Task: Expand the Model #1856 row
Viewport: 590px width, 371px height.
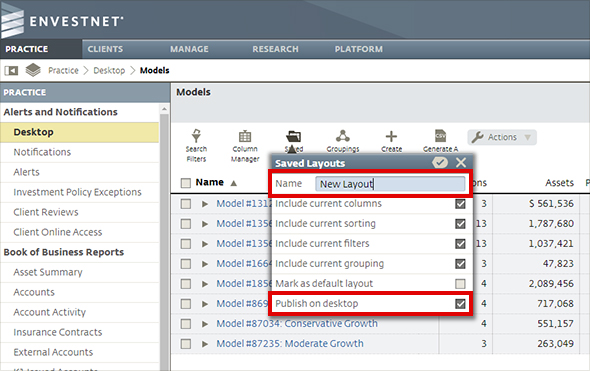Action: coord(205,284)
